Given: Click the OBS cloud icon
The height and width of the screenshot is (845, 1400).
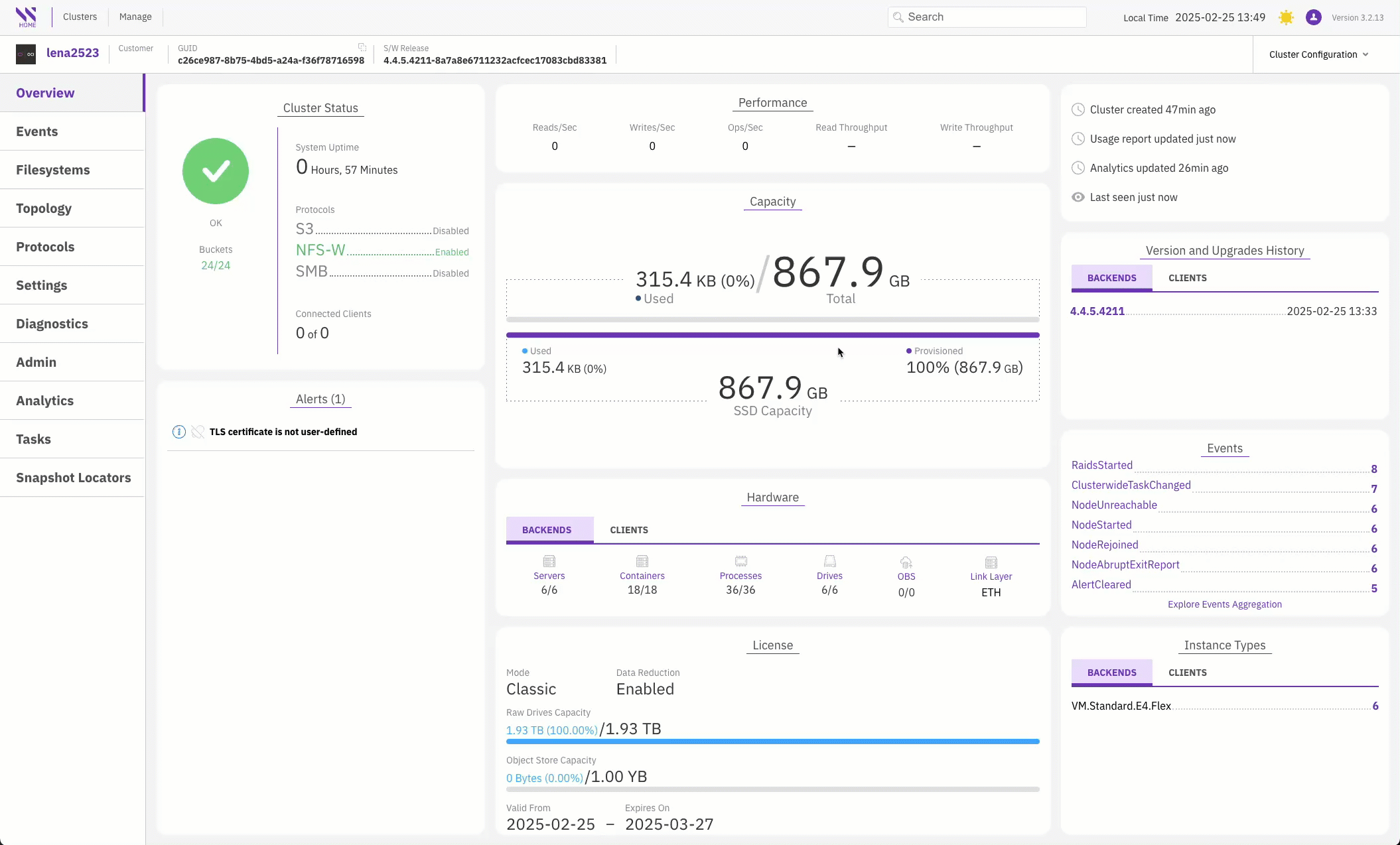Looking at the screenshot, I should [906, 562].
